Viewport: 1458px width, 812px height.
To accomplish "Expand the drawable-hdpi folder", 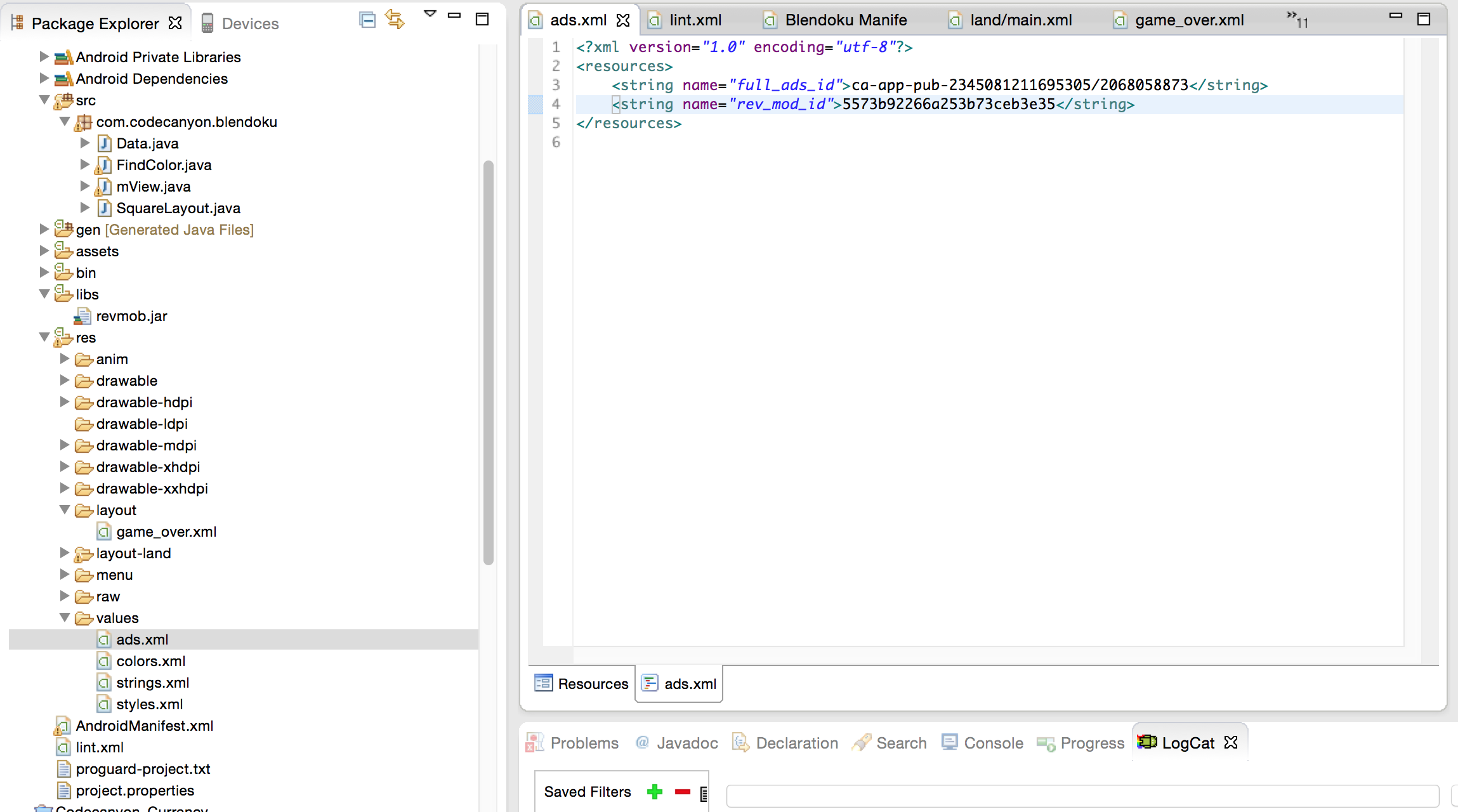I will coord(65,402).
